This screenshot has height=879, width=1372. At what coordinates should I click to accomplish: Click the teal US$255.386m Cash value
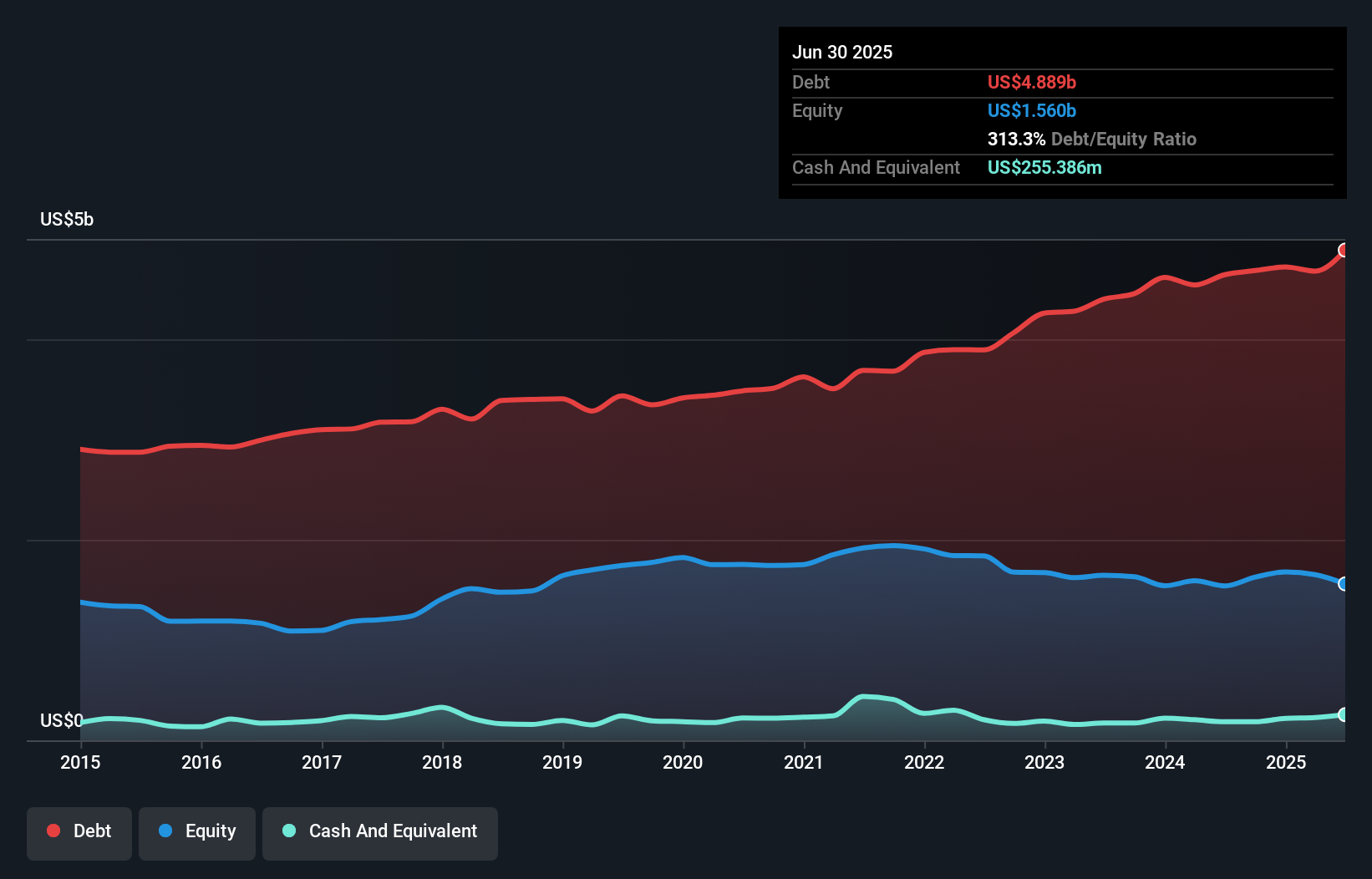click(1044, 167)
